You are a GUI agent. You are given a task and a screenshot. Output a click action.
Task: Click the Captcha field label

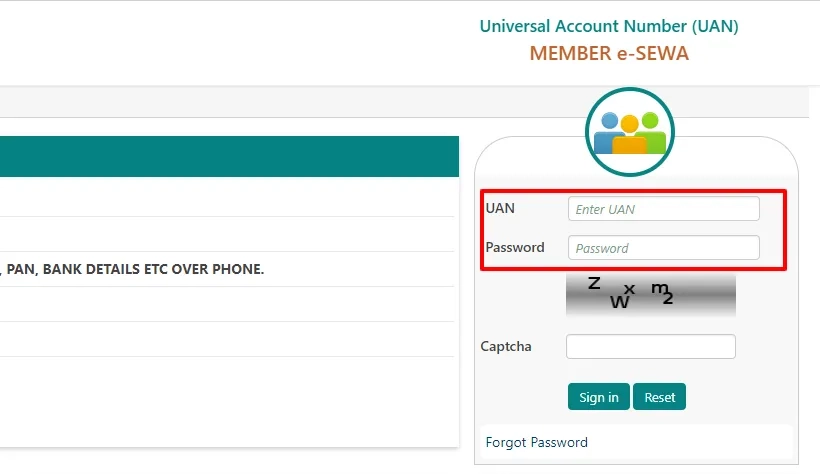506,346
